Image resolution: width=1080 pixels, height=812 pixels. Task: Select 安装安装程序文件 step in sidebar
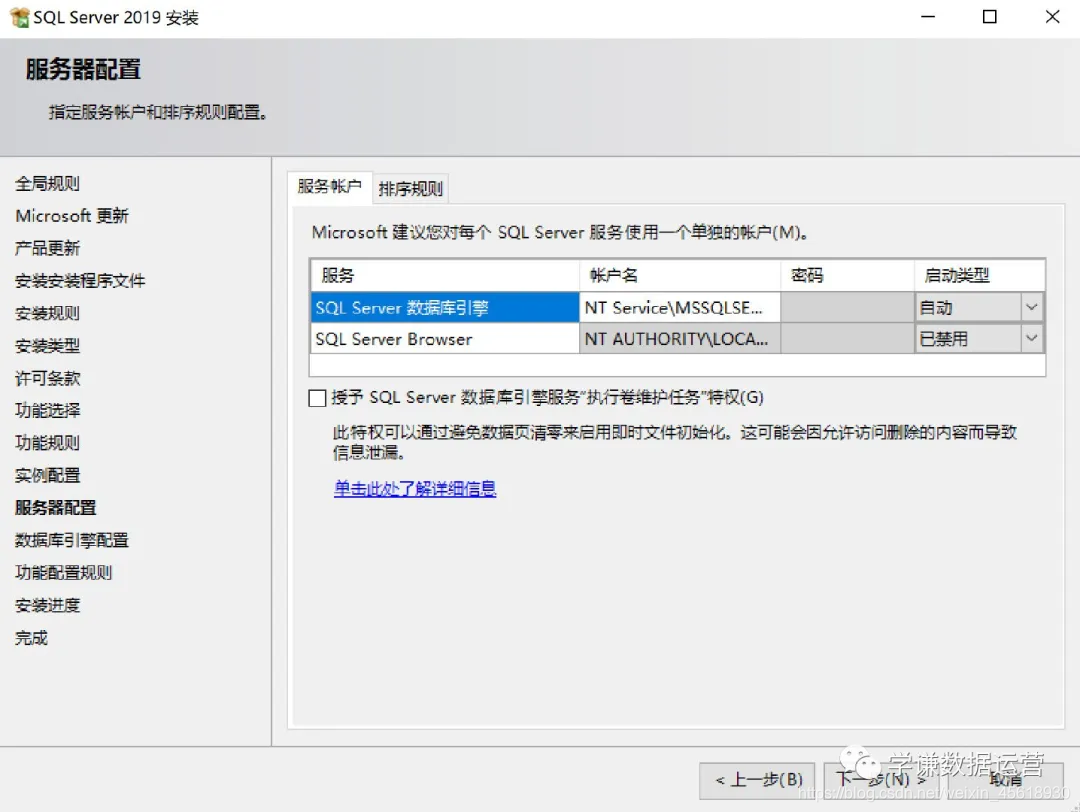(80, 281)
